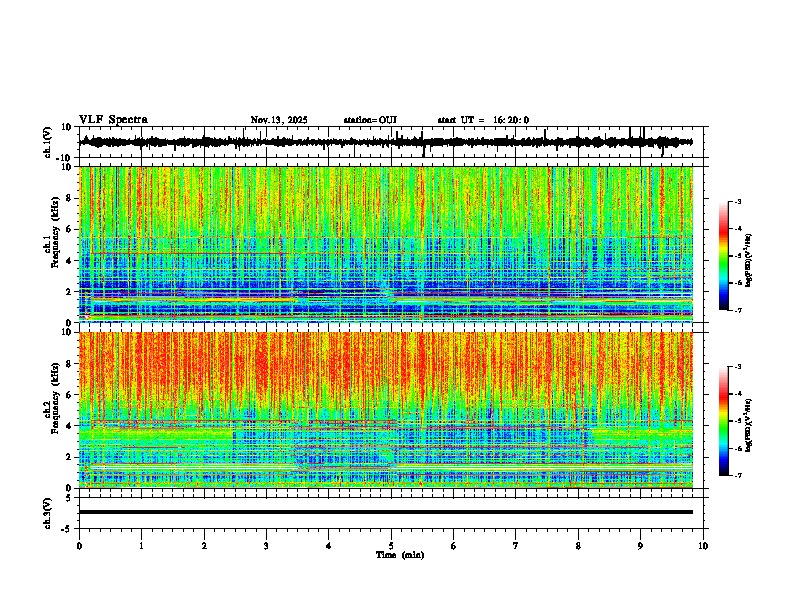
Task: Click time axis tick label '0'
Action: point(79,546)
